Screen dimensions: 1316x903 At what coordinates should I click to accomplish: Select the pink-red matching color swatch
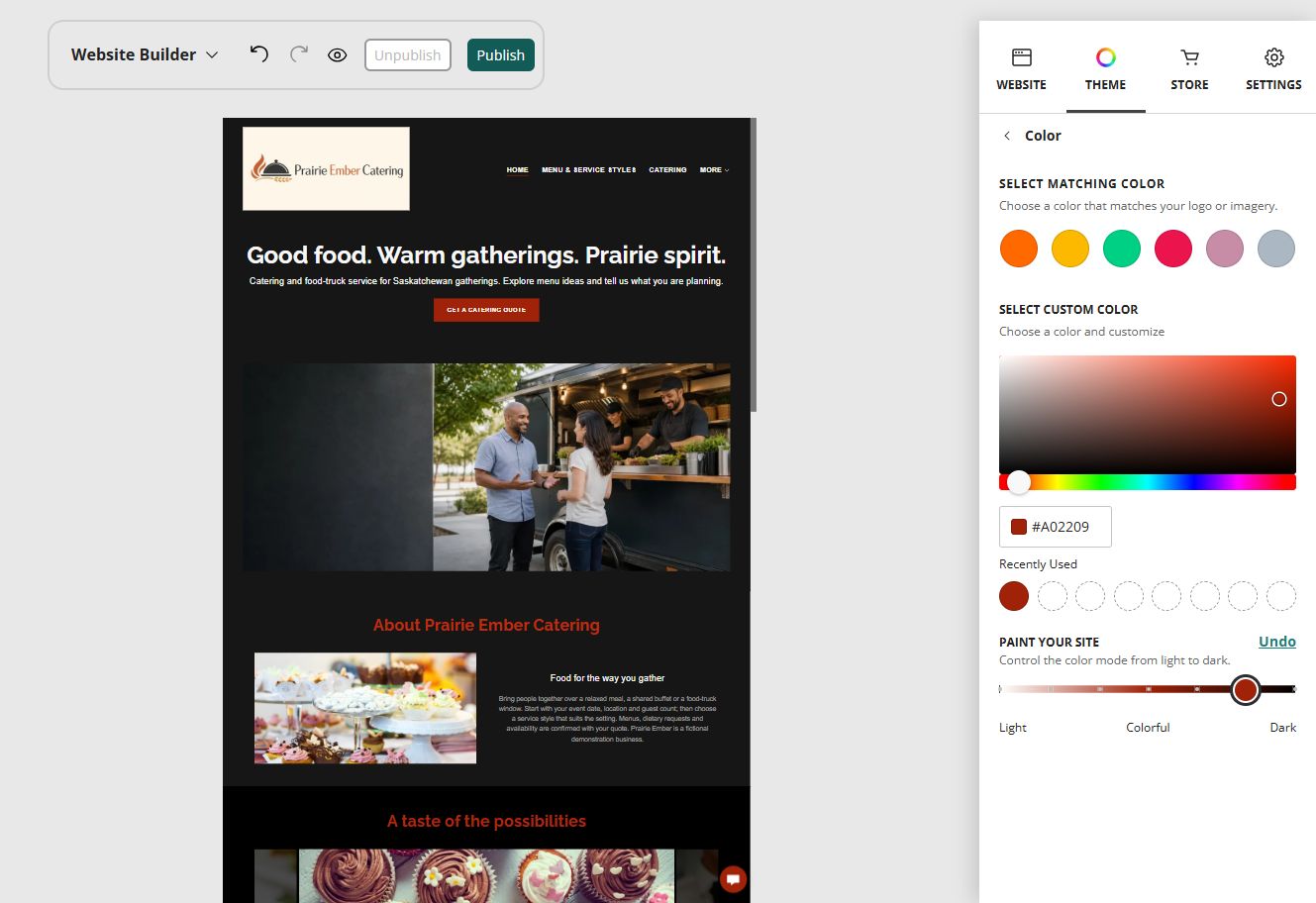tap(1173, 249)
